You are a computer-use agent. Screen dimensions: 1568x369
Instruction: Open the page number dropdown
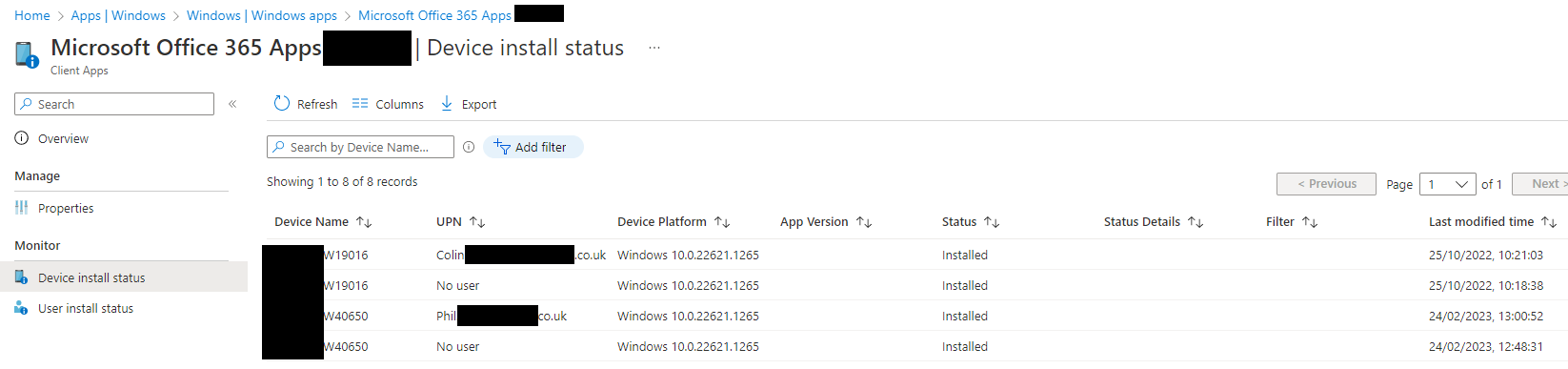1447,184
